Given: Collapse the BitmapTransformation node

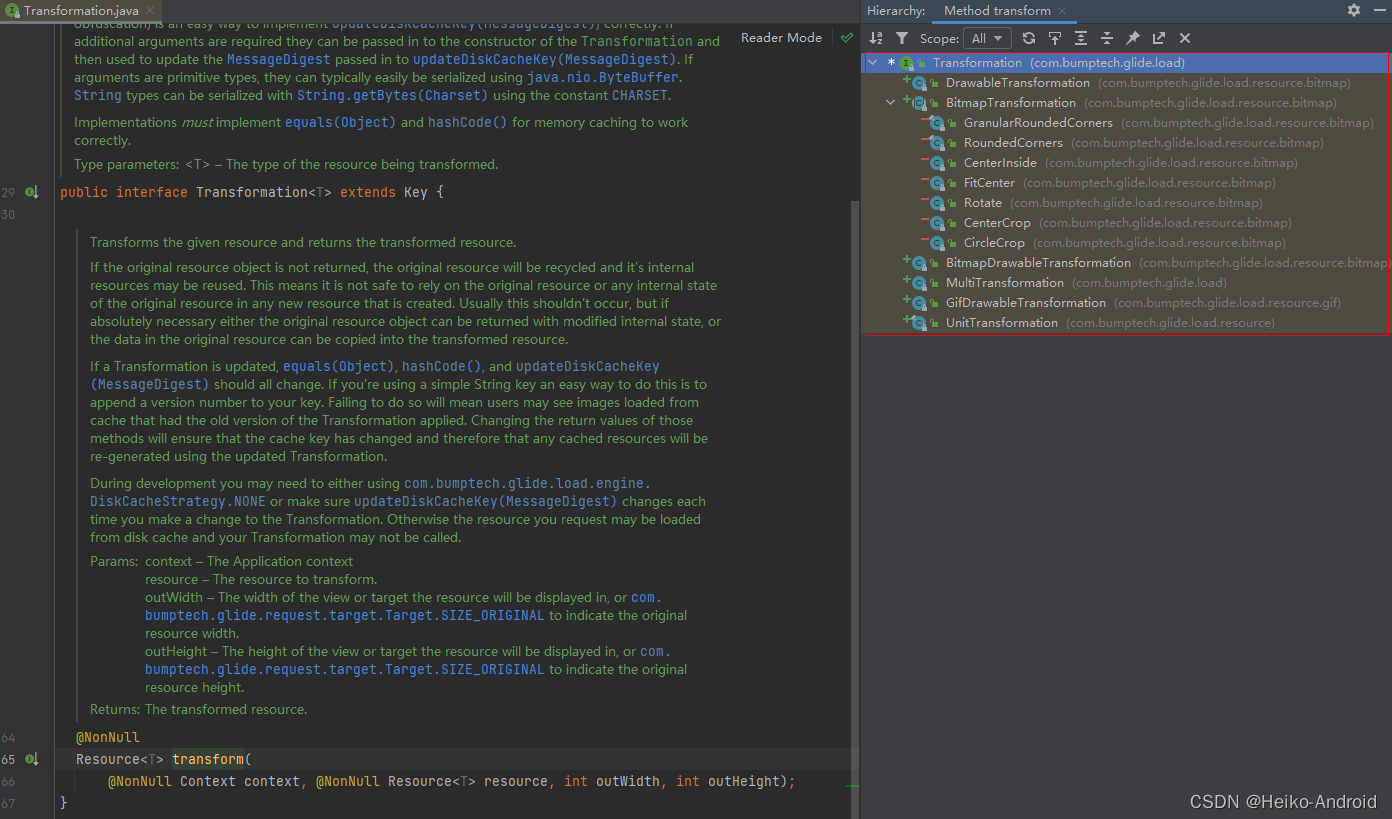Looking at the screenshot, I should click(891, 102).
